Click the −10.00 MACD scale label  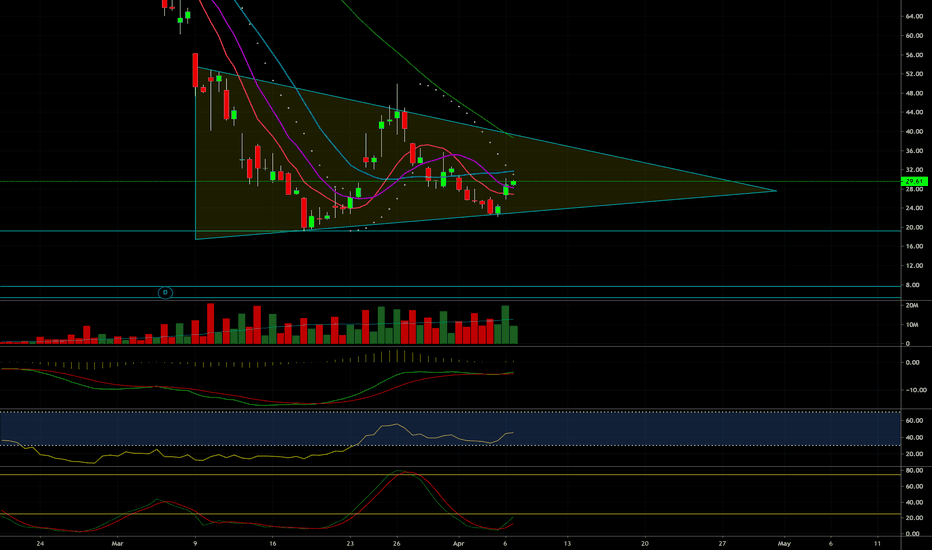pyautogui.click(x=914, y=390)
